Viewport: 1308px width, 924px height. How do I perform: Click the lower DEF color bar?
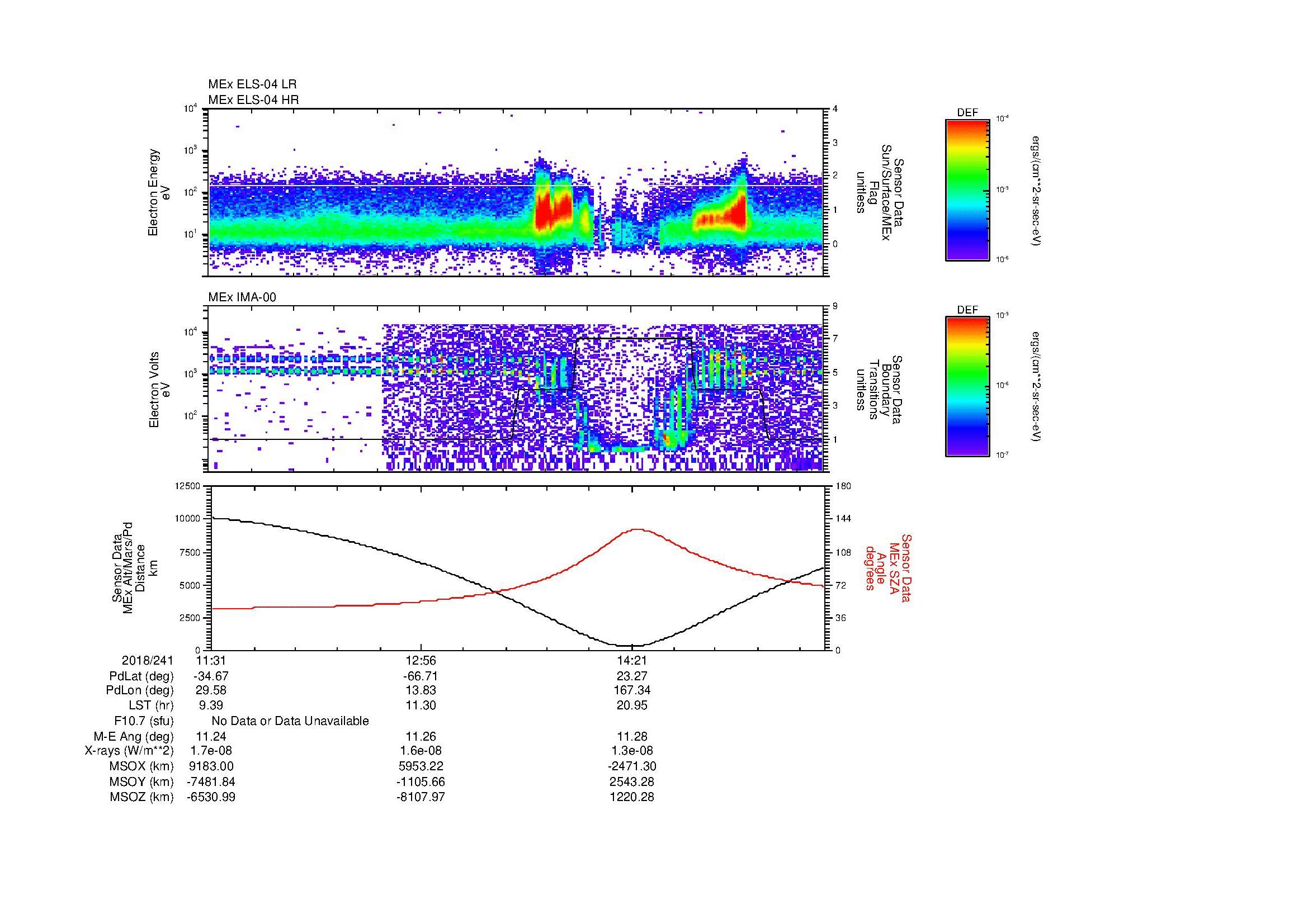coord(967,387)
